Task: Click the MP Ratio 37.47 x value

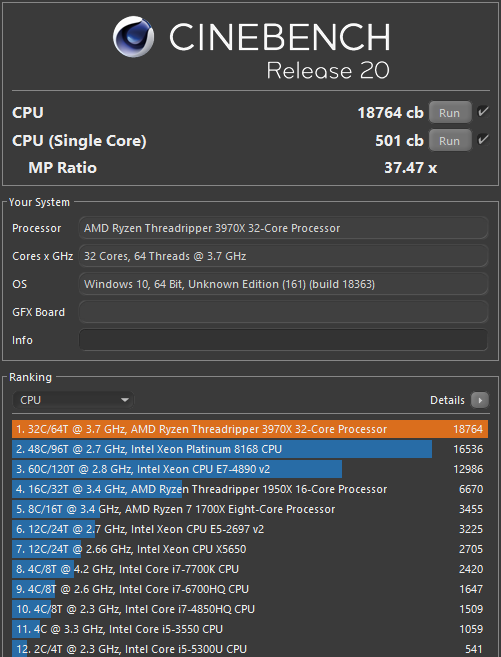Action: (411, 168)
